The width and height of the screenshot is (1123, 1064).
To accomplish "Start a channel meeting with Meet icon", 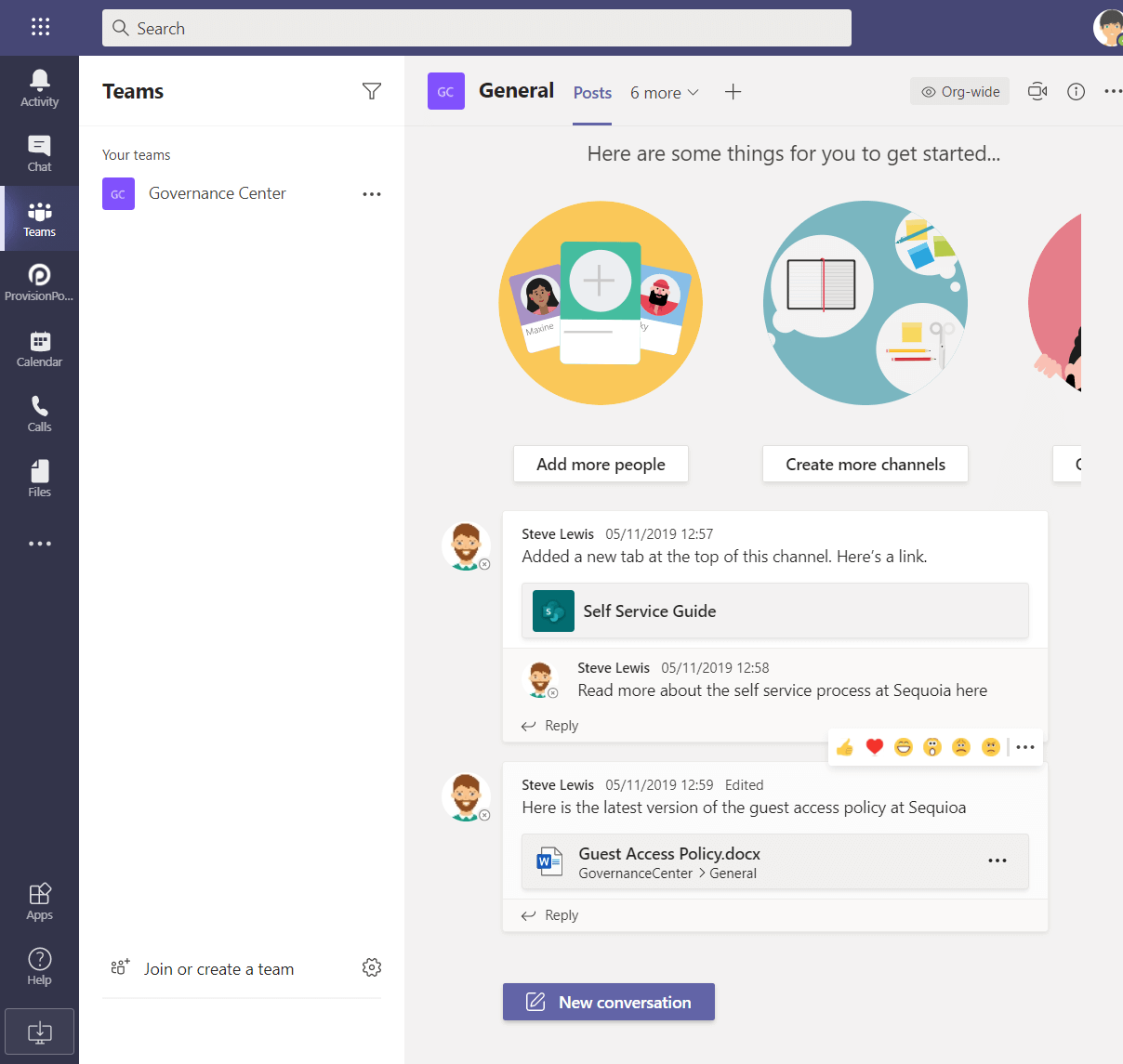I will click(x=1037, y=91).
